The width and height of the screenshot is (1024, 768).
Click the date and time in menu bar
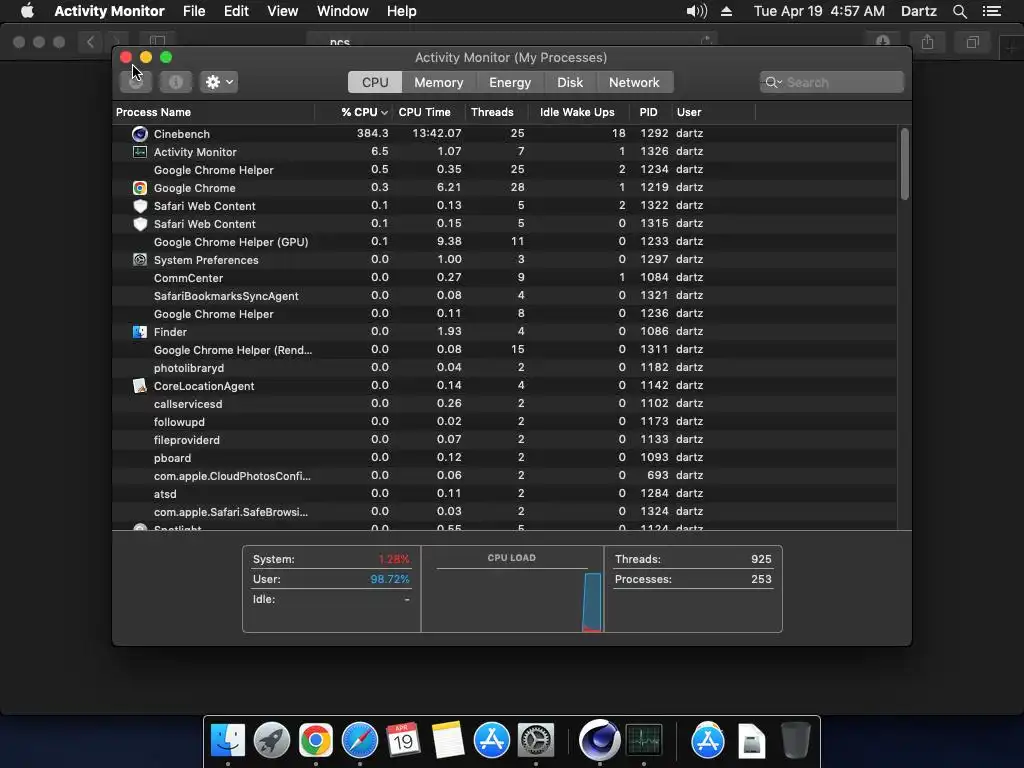(x=819, y=11)
